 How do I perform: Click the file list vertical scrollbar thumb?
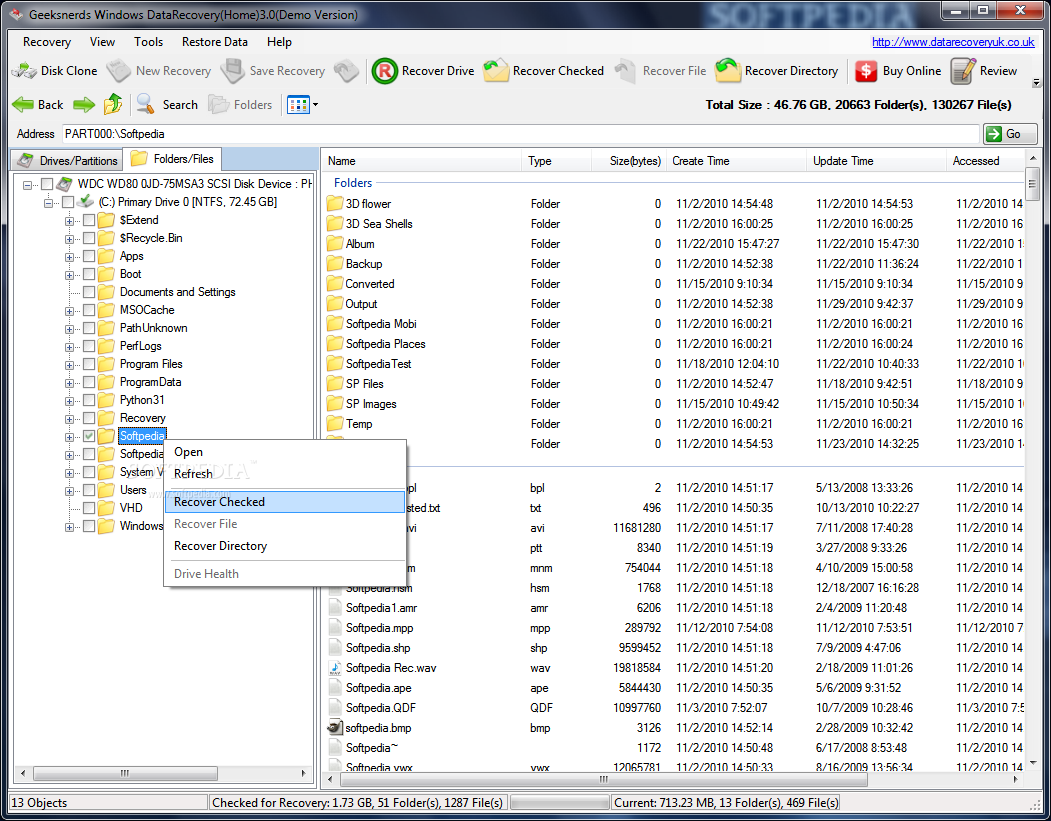1032,183
